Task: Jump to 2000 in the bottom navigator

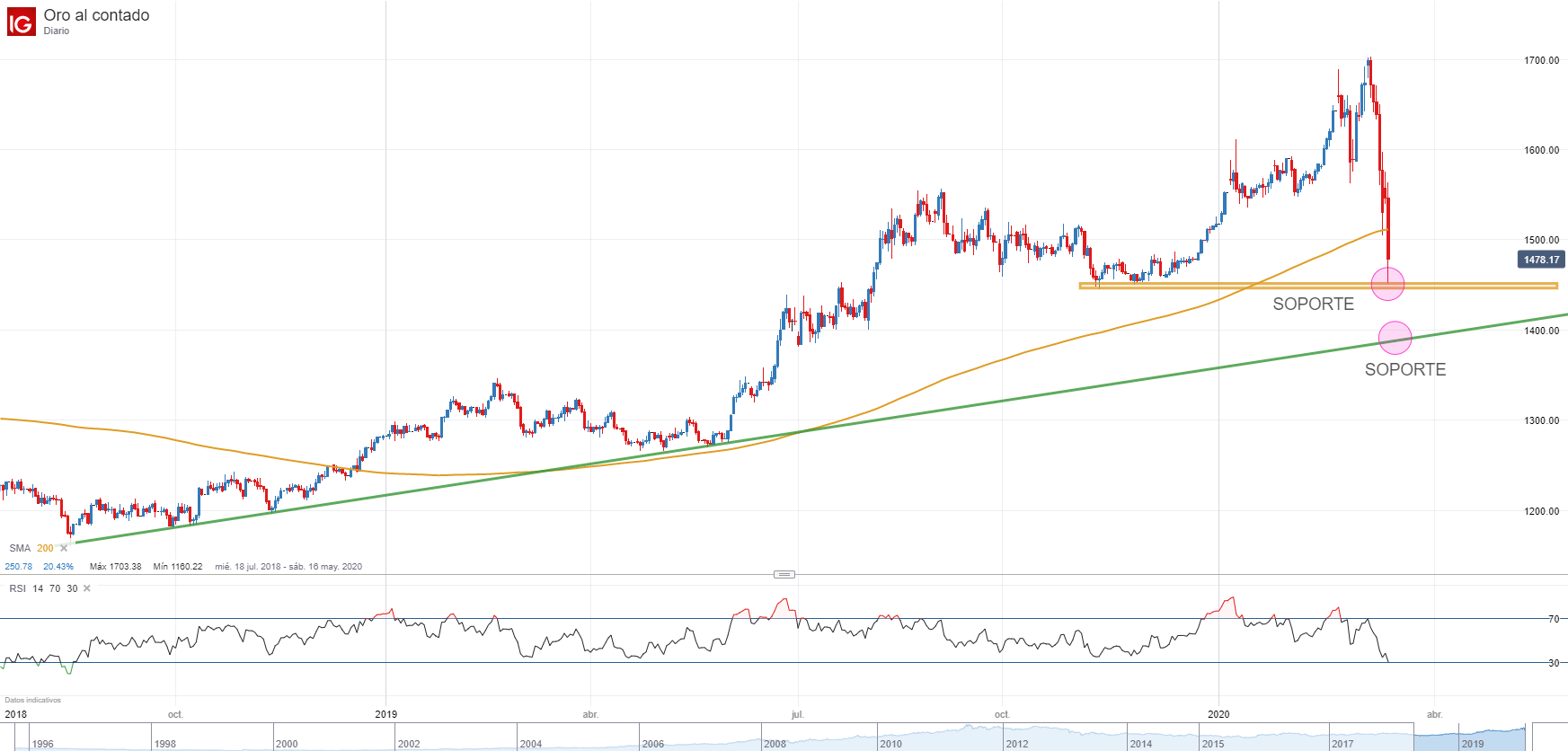Action: pyautogui.click(x=287, y=744)
